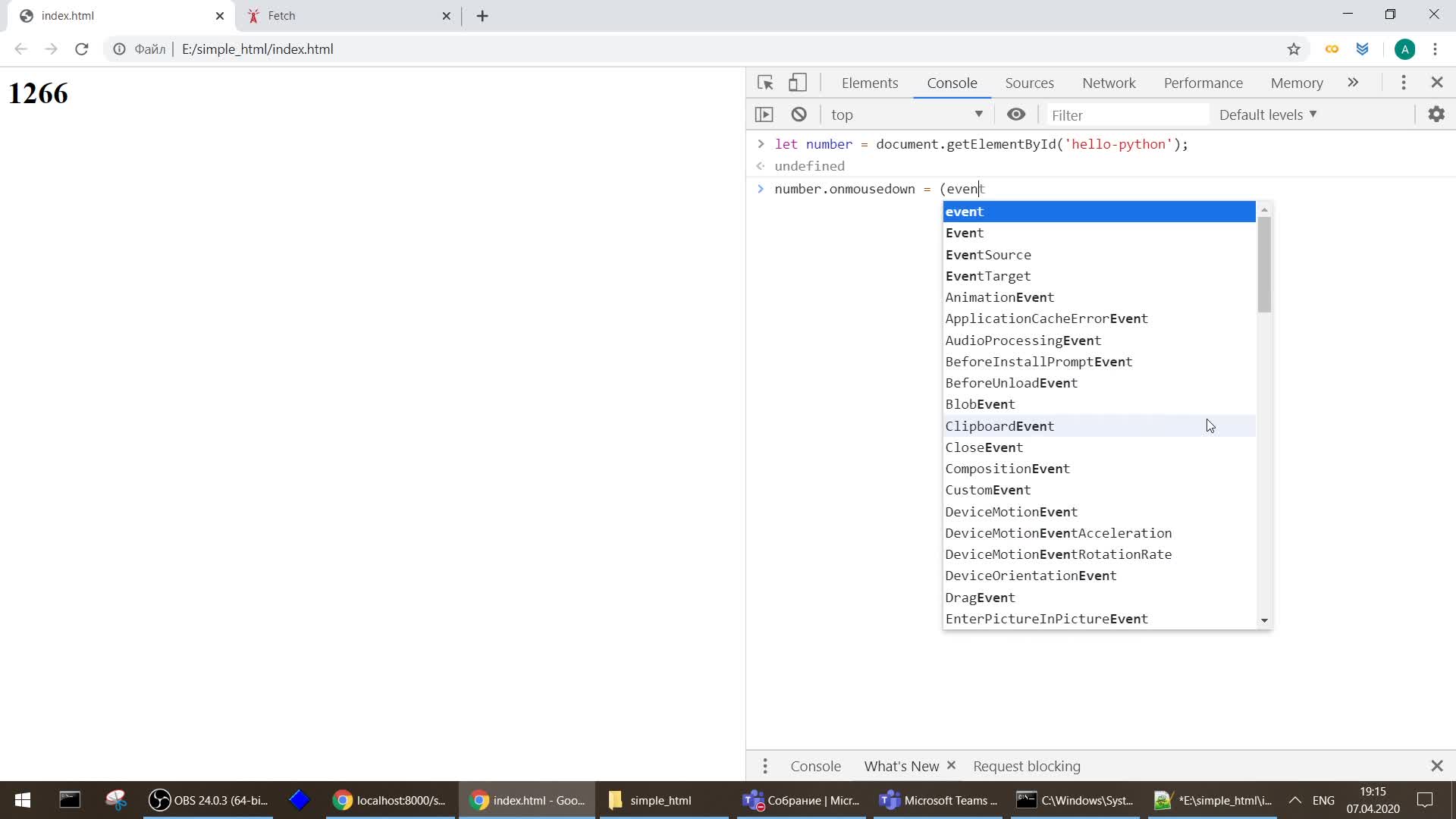This screenshot has height=819, width=1456.
Task: Click the browser reload button
Action: point(82,49)
